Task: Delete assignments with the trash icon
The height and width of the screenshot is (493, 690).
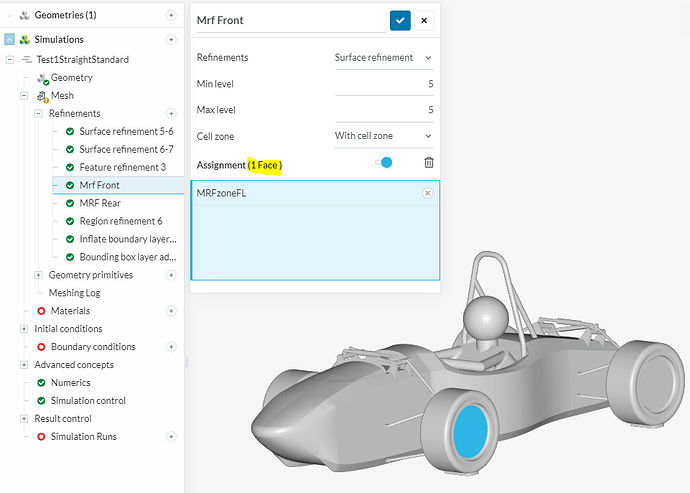Action: pos(429,163)
